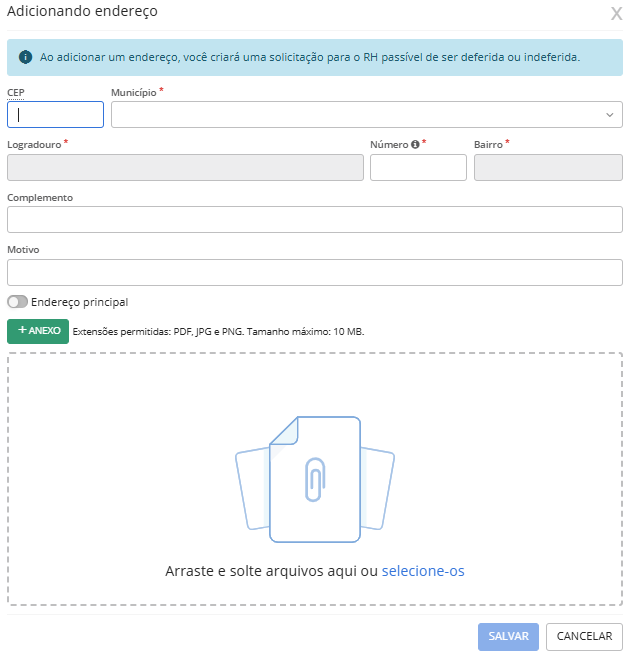The height and width of the screenshot is (655, 630).
Task: Click the Número input field
Action: click(x=418, y=168)
